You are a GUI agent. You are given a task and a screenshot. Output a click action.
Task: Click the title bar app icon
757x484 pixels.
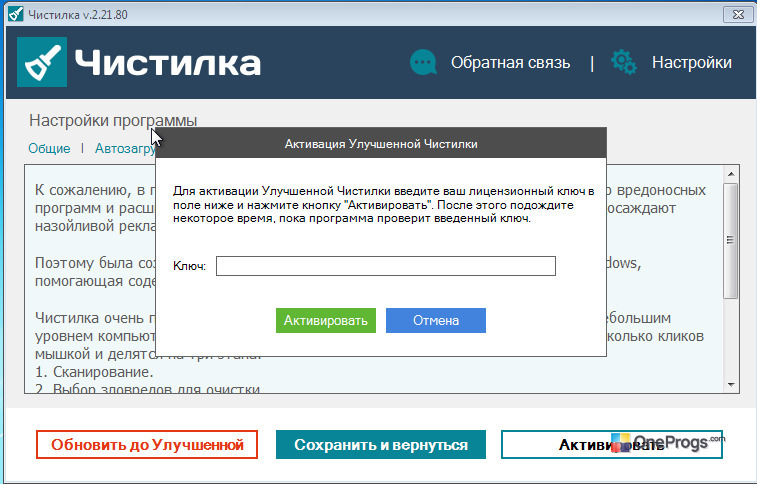15,14
